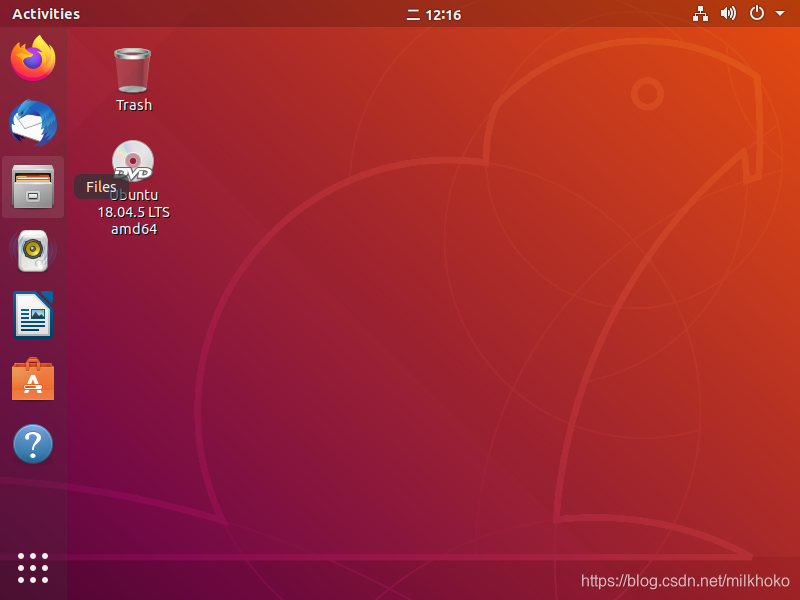Show Applications grid button
The height and width of the screenshot is (600, 800).
click(33, 568)
